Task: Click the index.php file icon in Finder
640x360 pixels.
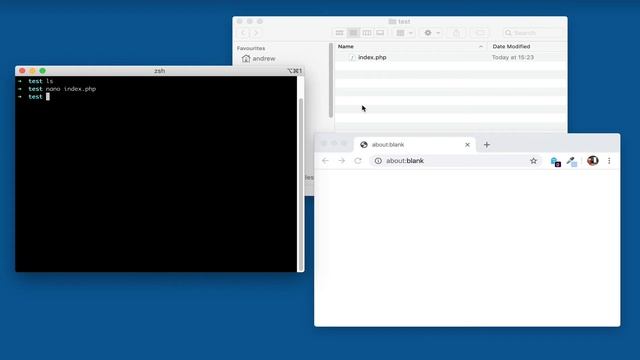Action: (352, 58)
